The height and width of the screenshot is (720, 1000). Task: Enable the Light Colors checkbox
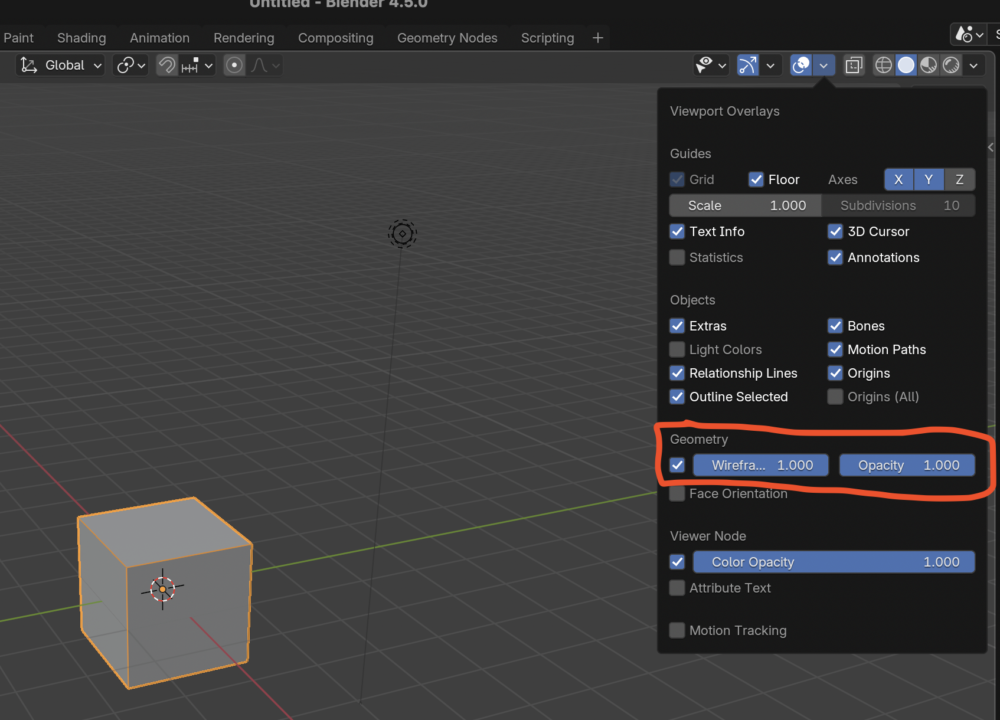[677, 349]
